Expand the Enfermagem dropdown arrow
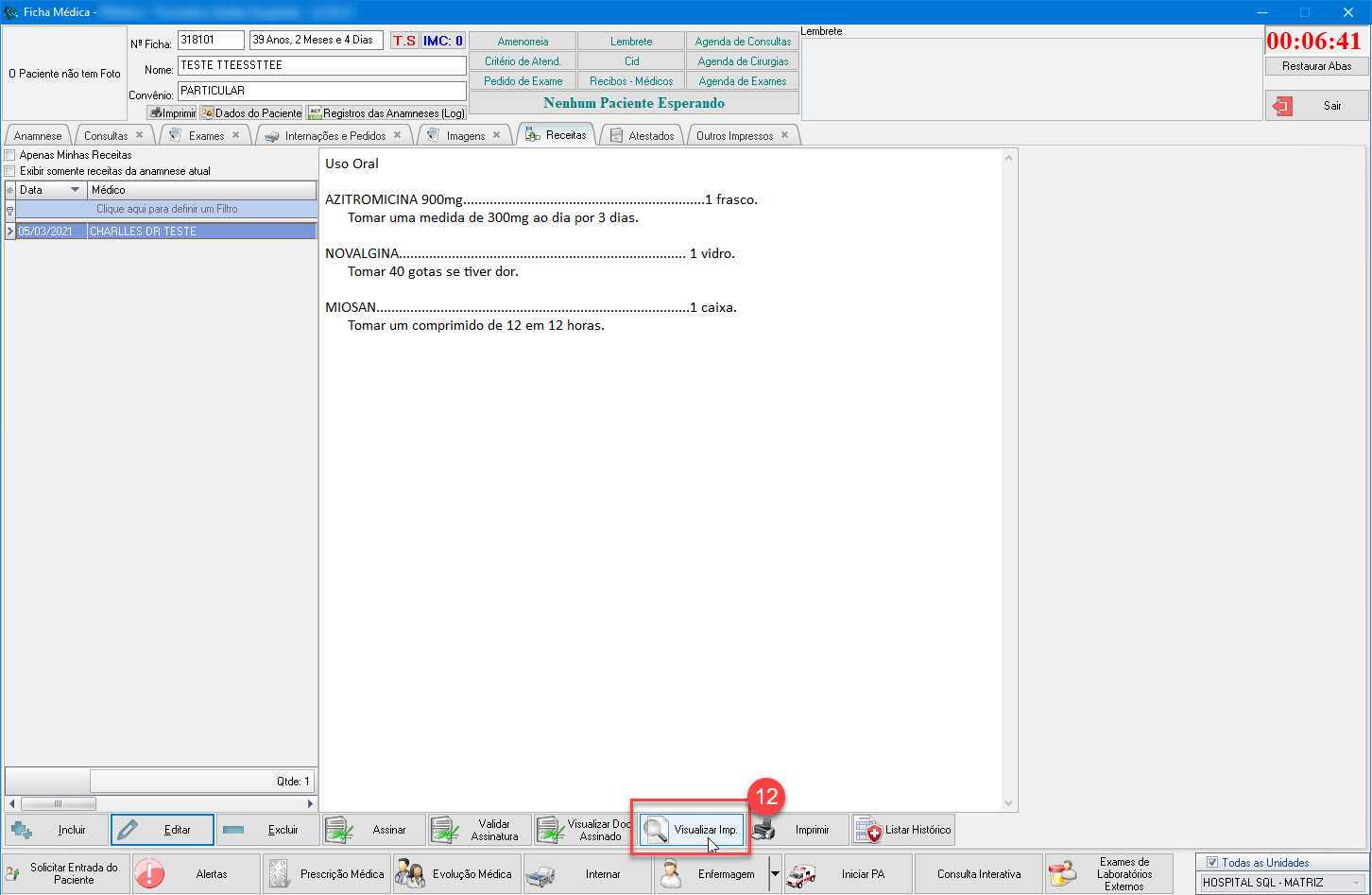Screen dimensions: 1372x895 pos(775,874)
